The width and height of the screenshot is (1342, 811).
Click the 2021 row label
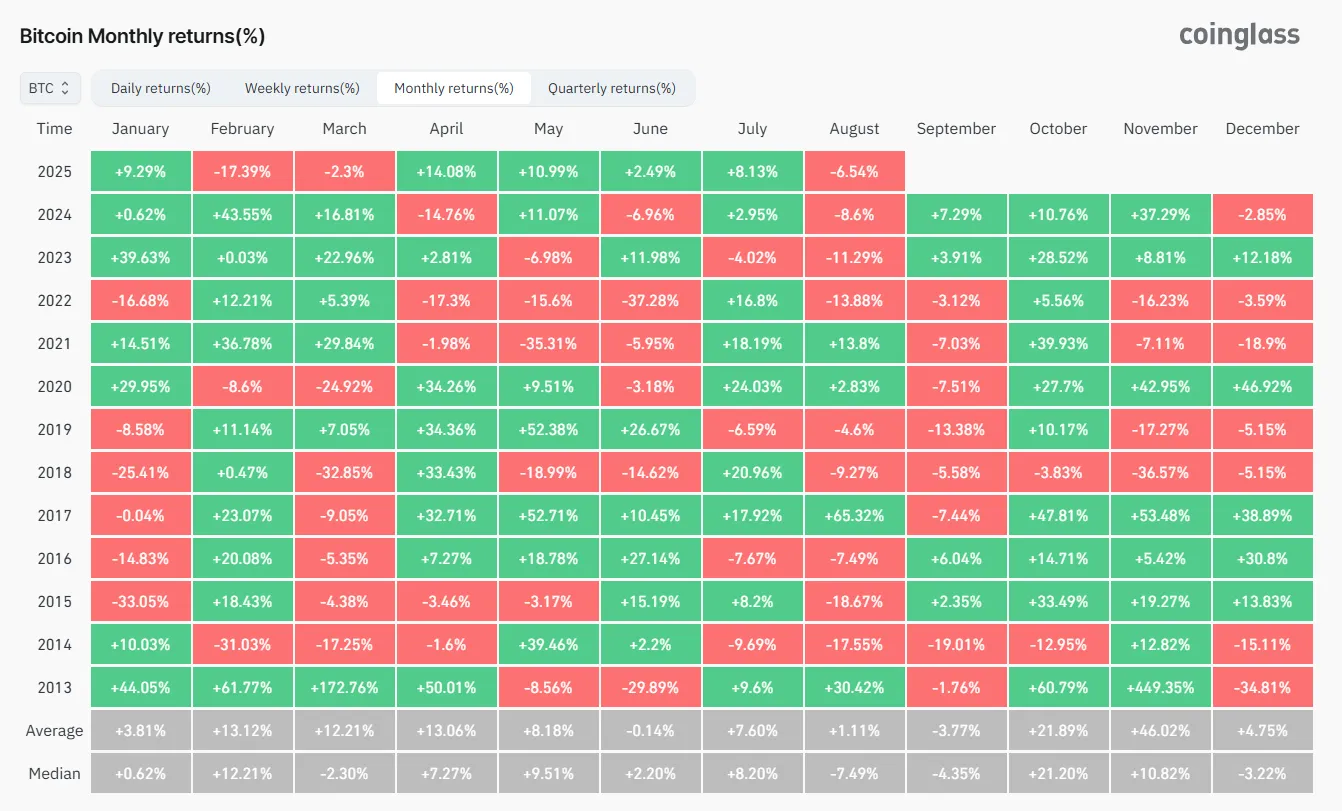coord(54,343)
